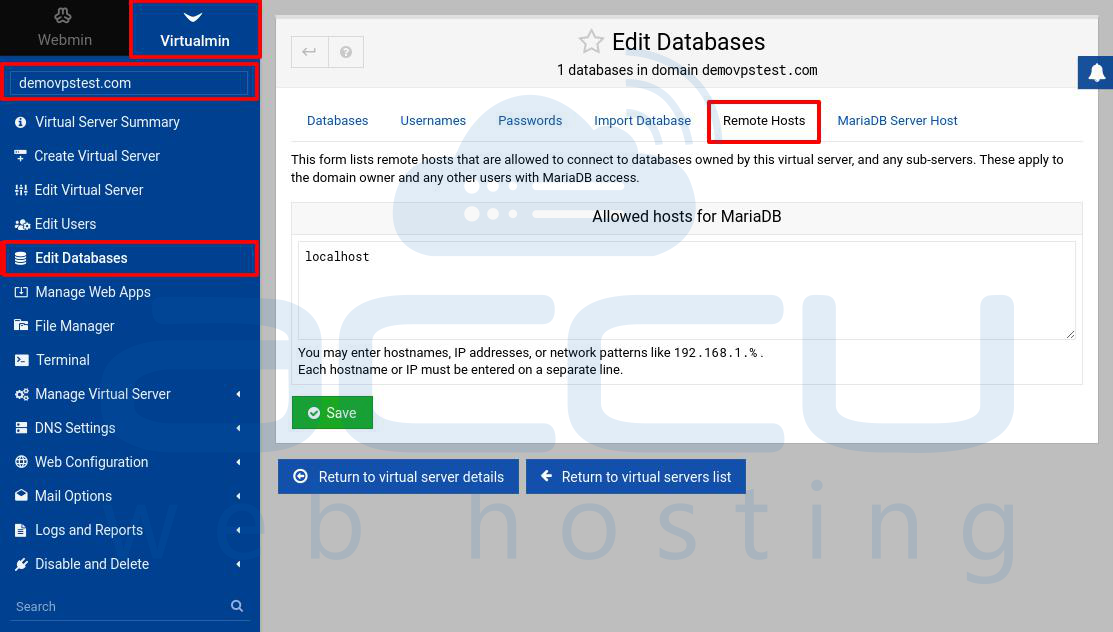The width and height of the screenshot is (1113, 632).
Task: Click inside the allowed hosts textarea
Action: click(686, 290)
